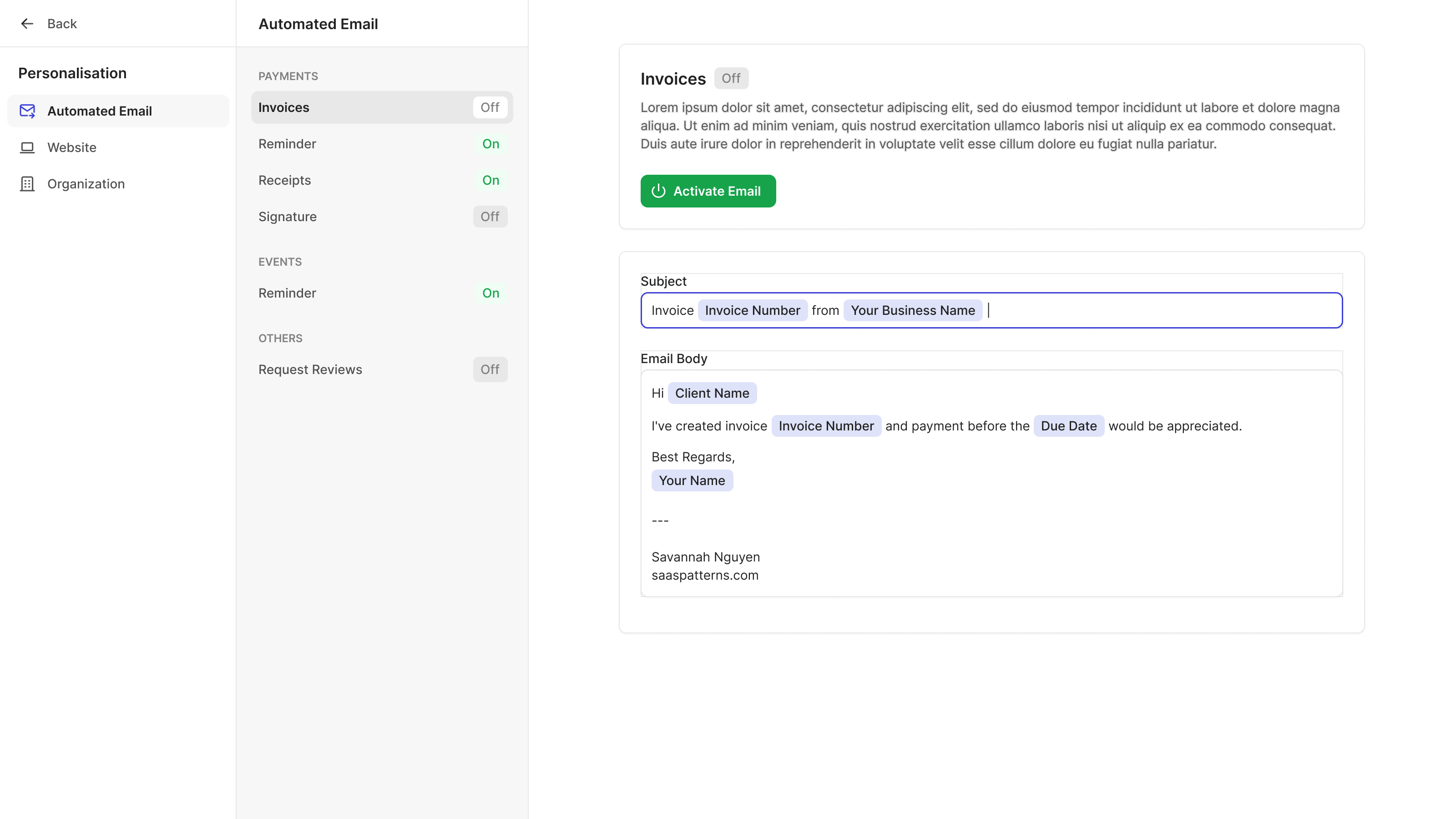Select Client Name tag in email body
The image size is (1456, 819).
pos(712,394)
